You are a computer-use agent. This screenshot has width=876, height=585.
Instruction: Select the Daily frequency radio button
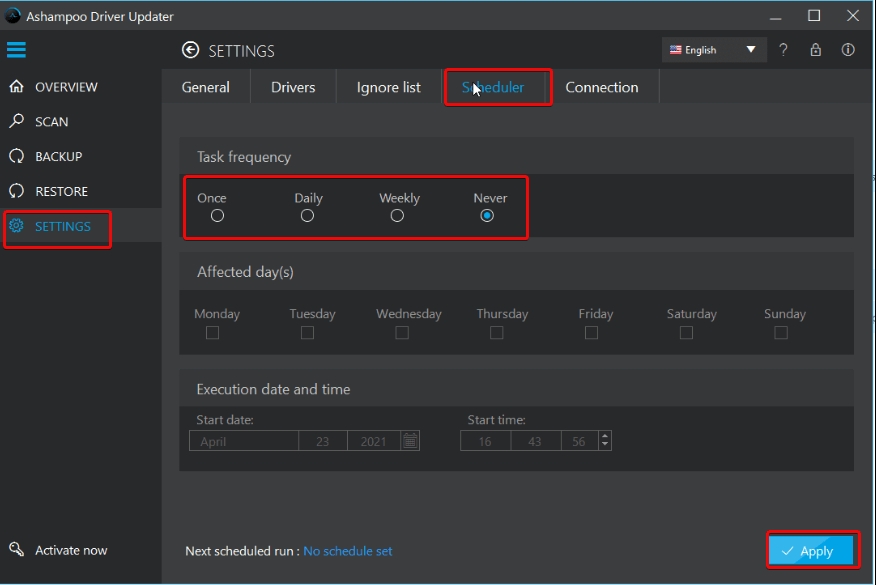(x=307, y=216)
